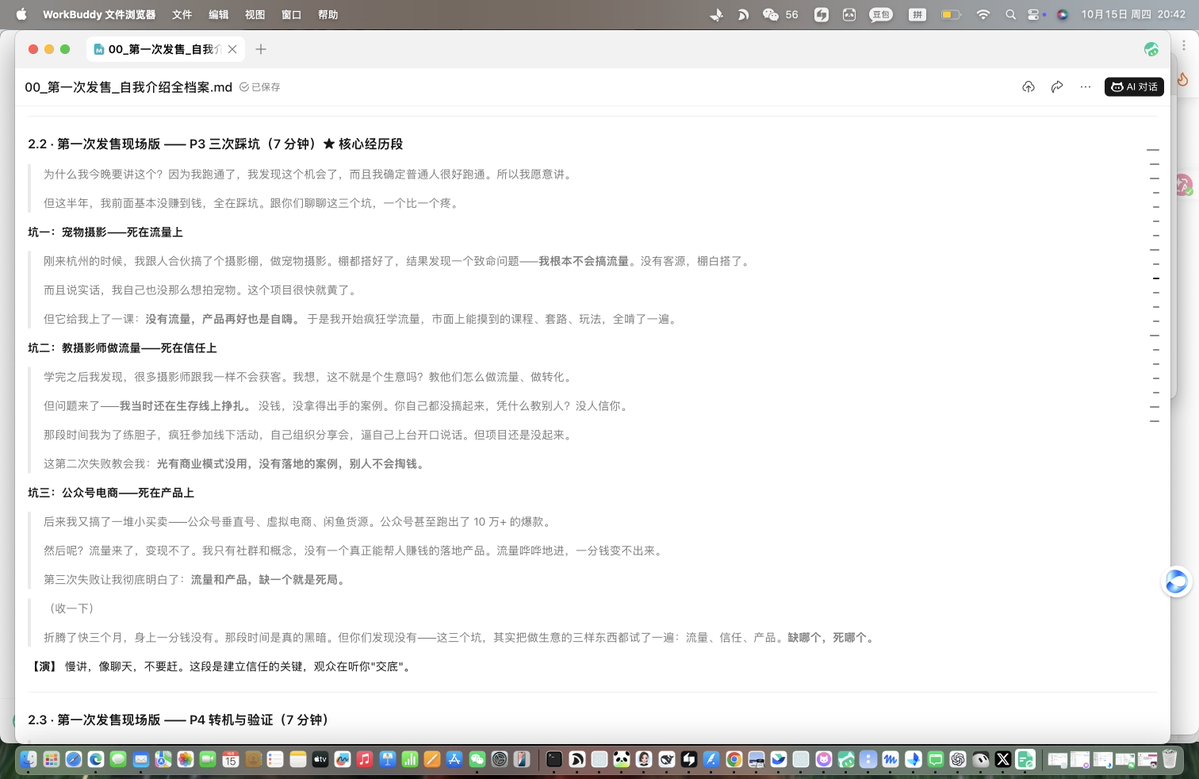Click the （收一下） line
The width and height of the screenshot is (1199, 779).
(71, 609)
